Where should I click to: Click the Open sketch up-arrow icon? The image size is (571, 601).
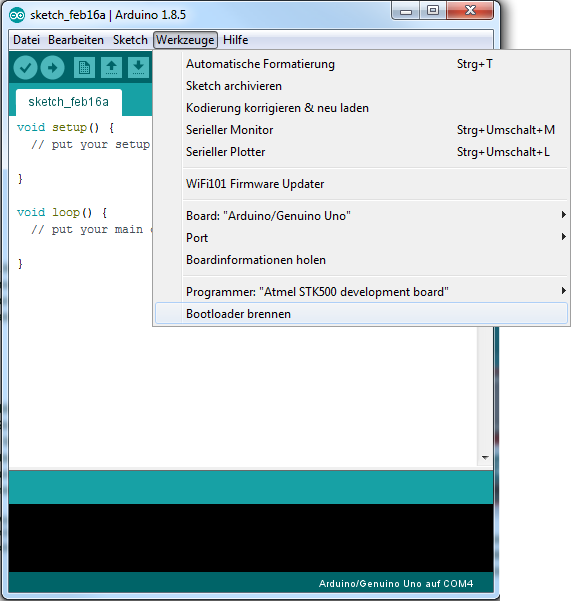tap(112, 68)
